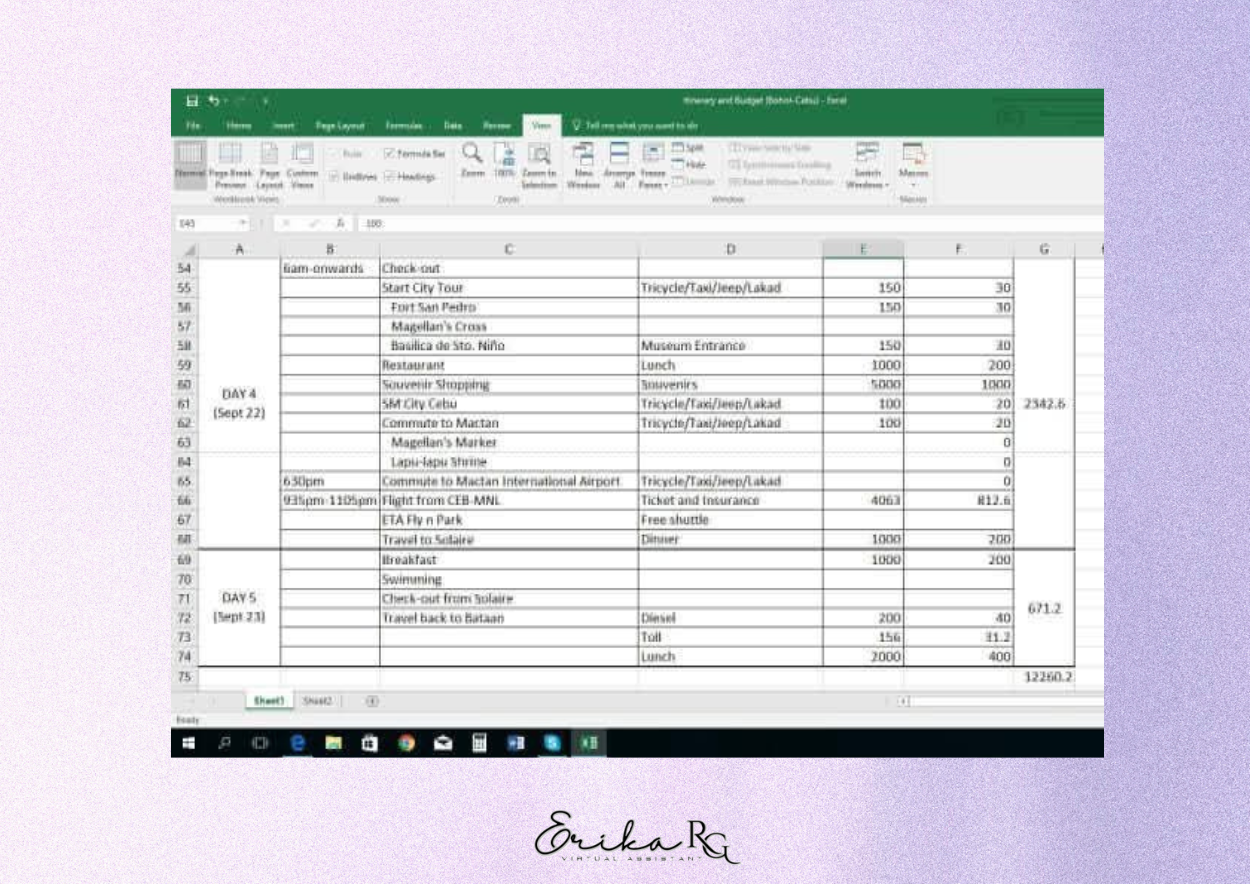Click the Undo arrow
The width and height of the screenshot is (1250, 884).
click(x=213, y=101)
